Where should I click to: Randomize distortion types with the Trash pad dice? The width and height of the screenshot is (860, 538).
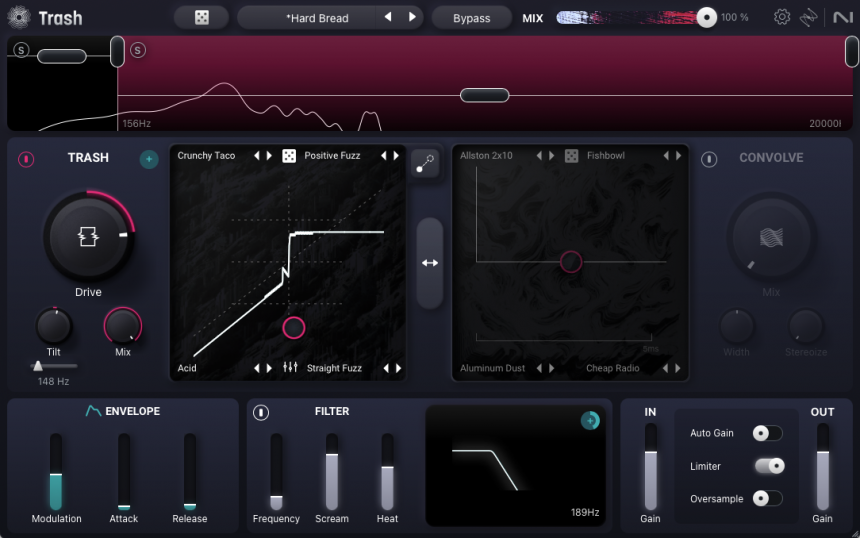point(288,156)
